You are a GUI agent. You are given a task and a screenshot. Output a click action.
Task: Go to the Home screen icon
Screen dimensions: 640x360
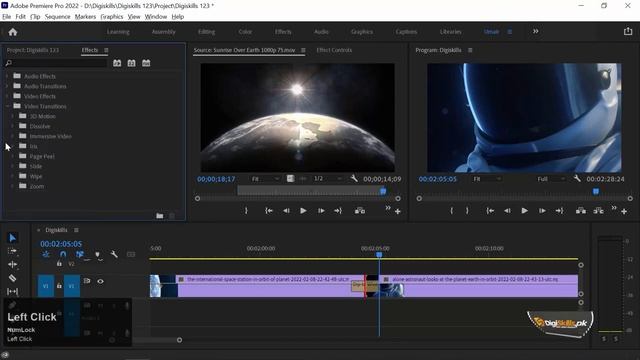click(13, 32)
